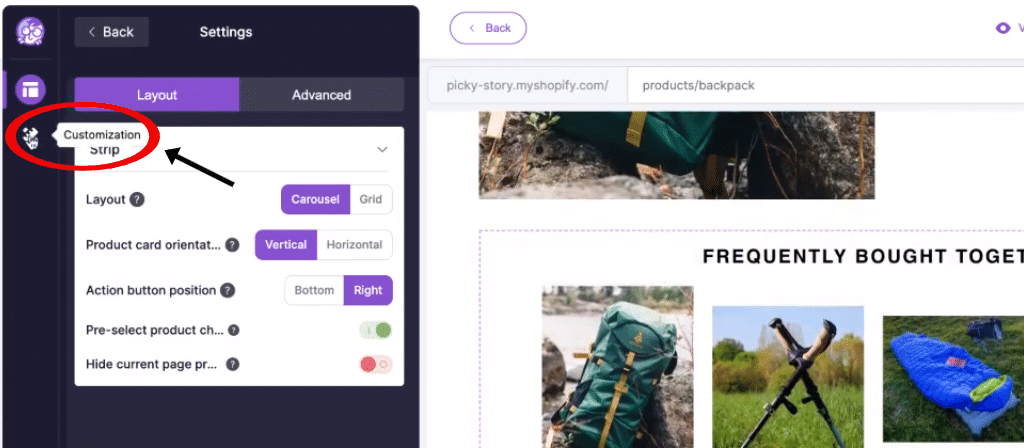
Task: Expand the Strip section chevron
Action: click(383, 150)
